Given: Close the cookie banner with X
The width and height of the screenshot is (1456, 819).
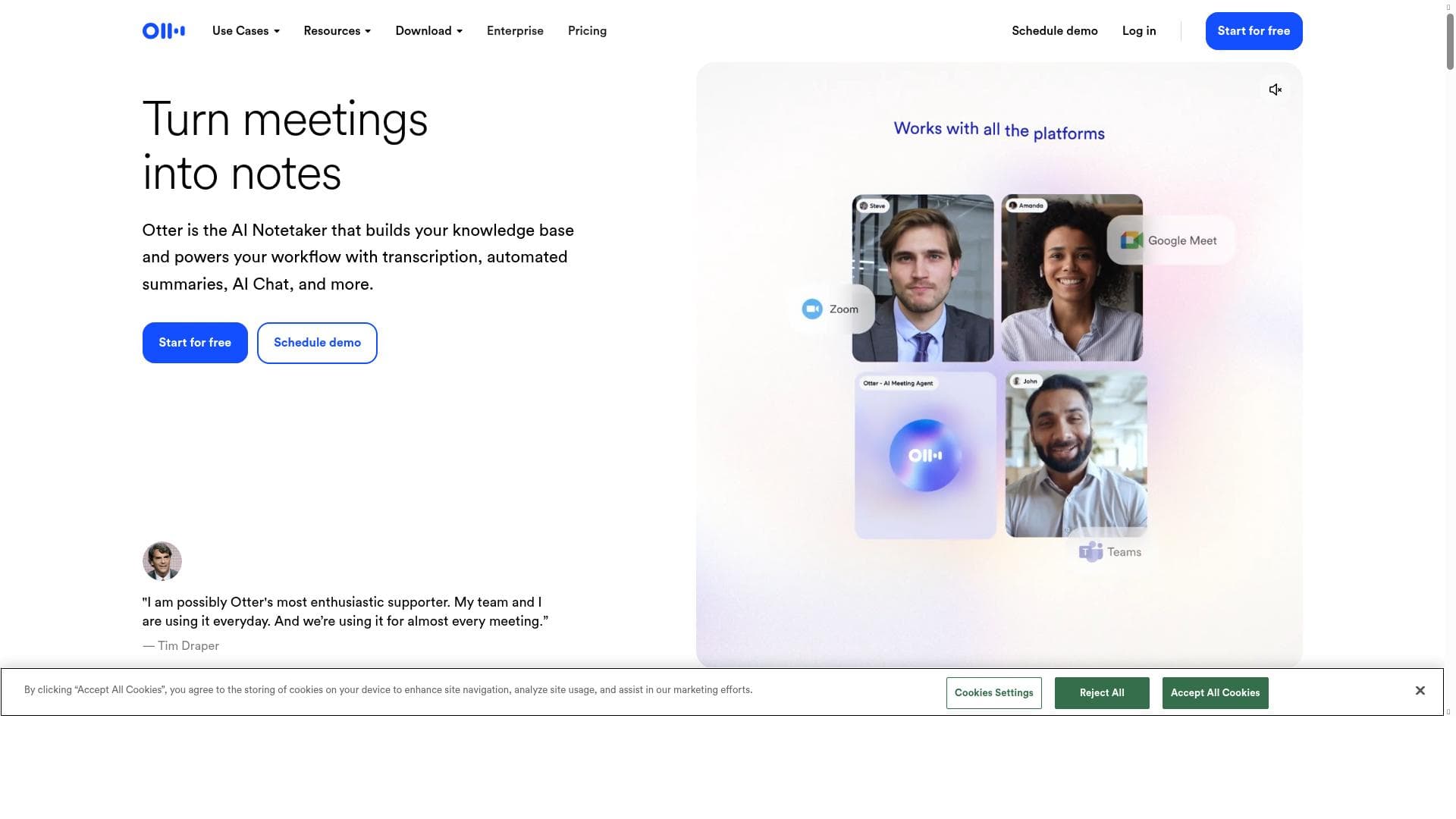Looking at the screenshot, I should click(x=1420, y=691).
